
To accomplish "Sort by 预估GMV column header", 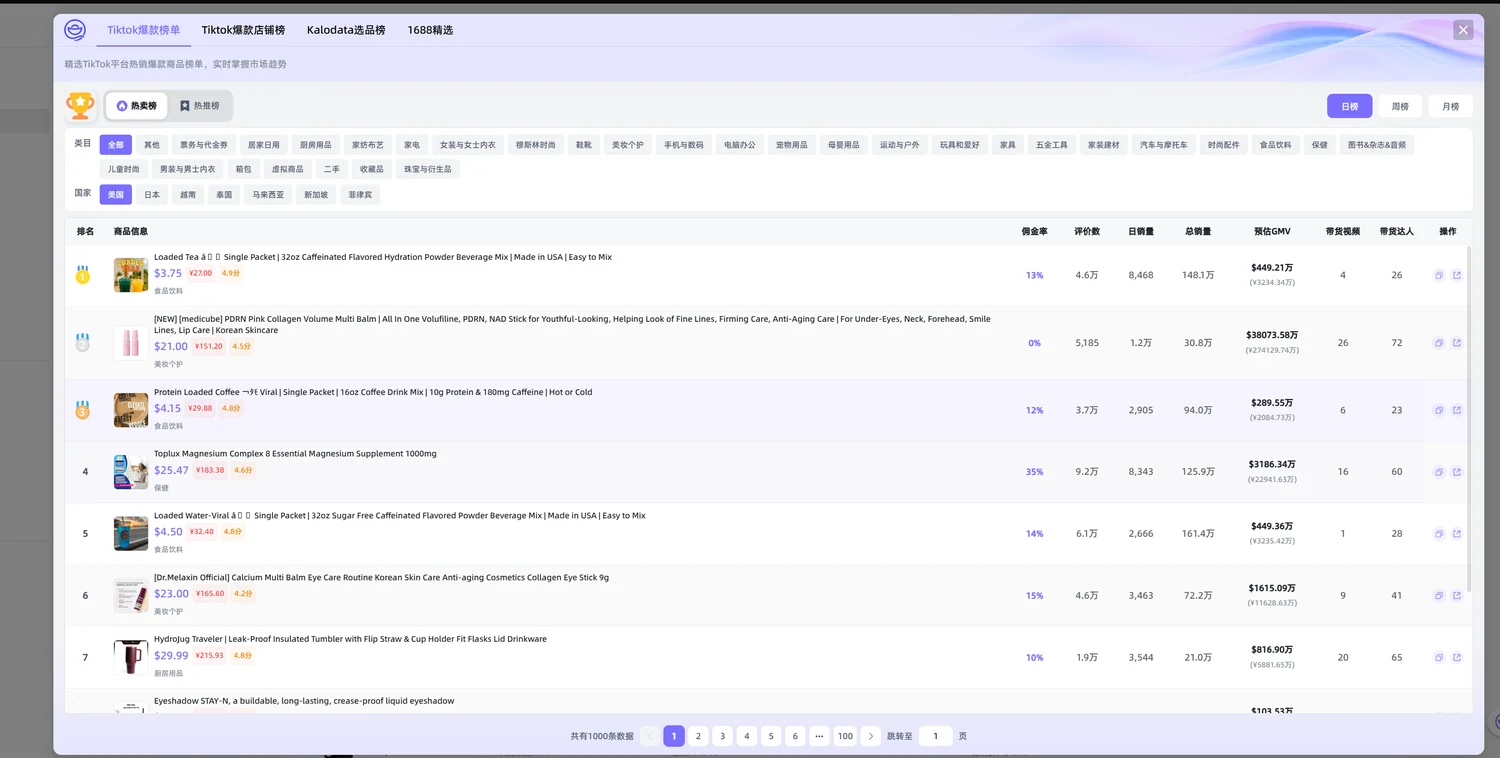I will 1272,231.
